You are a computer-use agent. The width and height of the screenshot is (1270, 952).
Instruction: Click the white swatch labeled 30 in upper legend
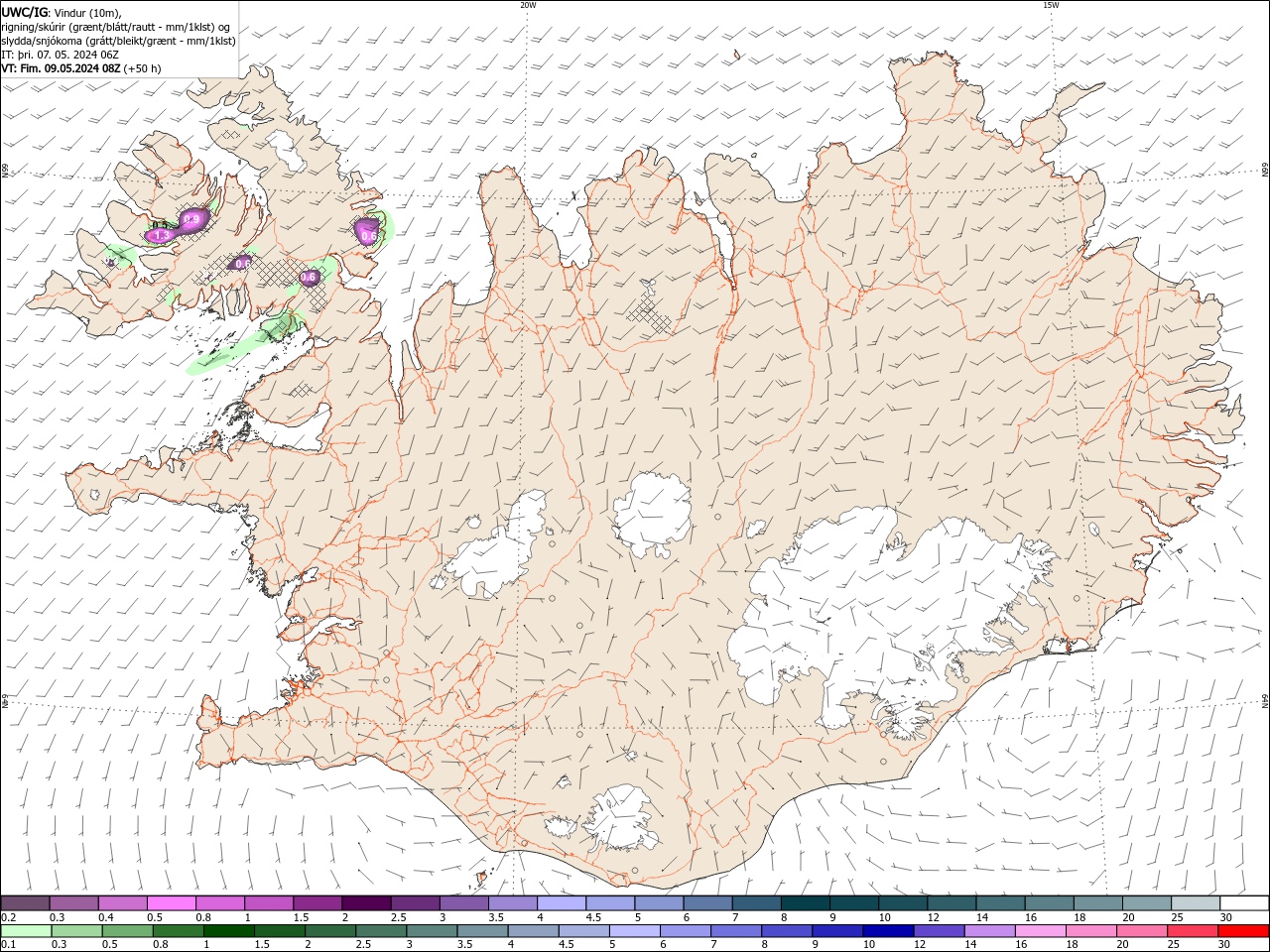point(1244,903)
